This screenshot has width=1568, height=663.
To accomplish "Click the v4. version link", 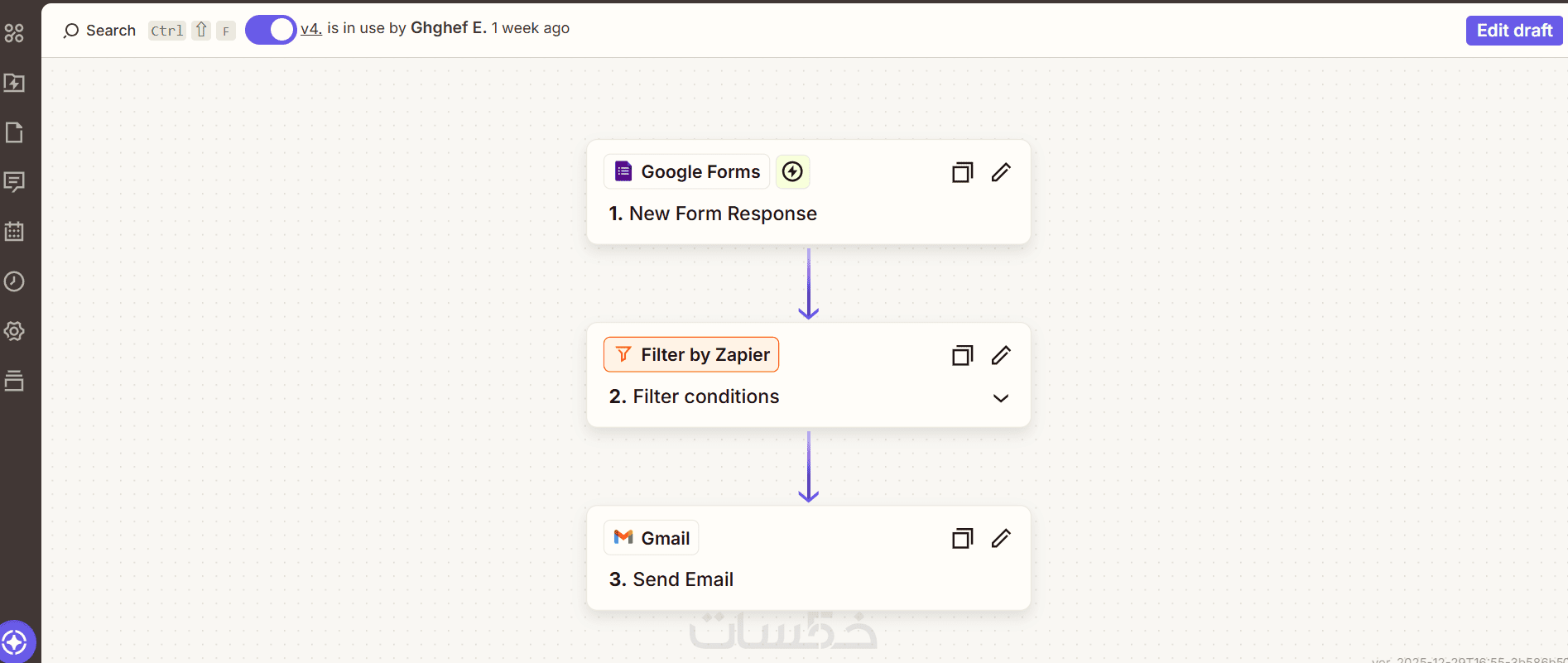I will point(310,28).
